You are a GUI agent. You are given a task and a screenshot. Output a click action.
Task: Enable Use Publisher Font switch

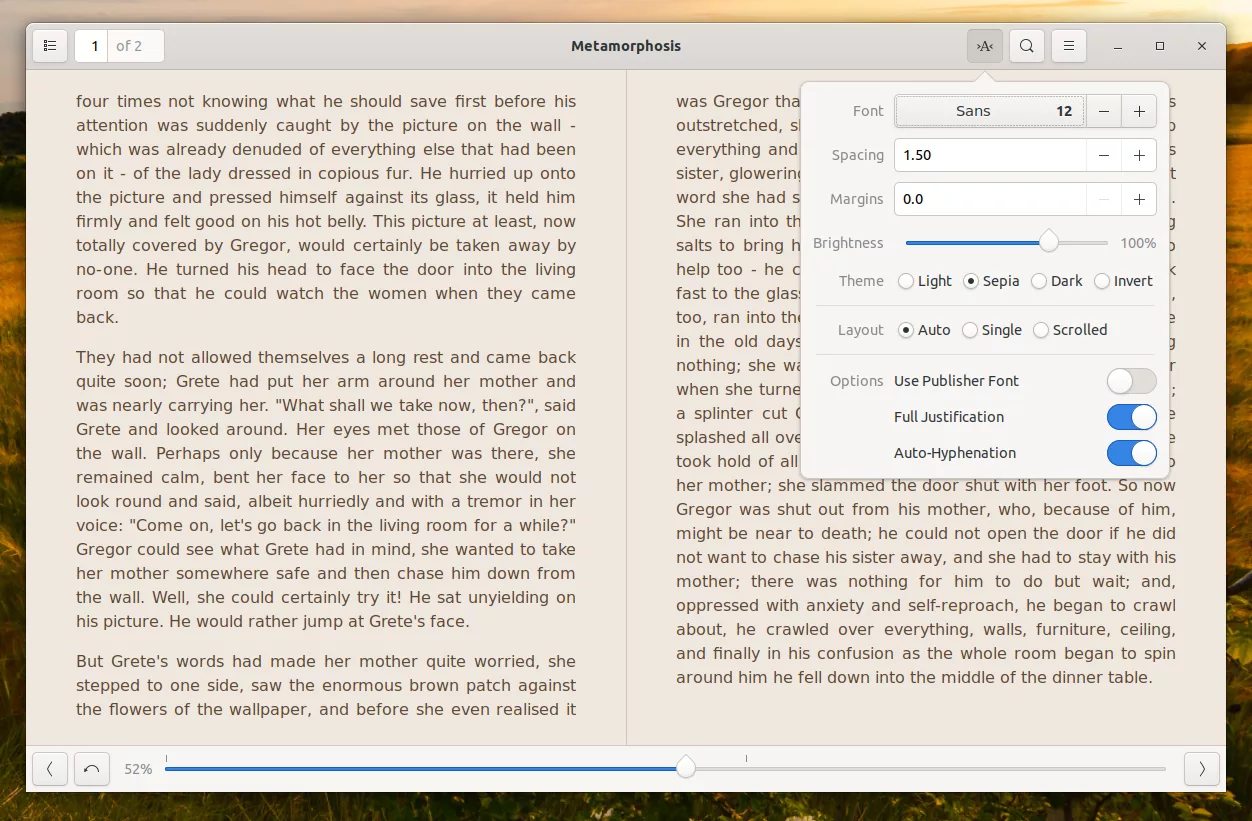point(1131,381)
